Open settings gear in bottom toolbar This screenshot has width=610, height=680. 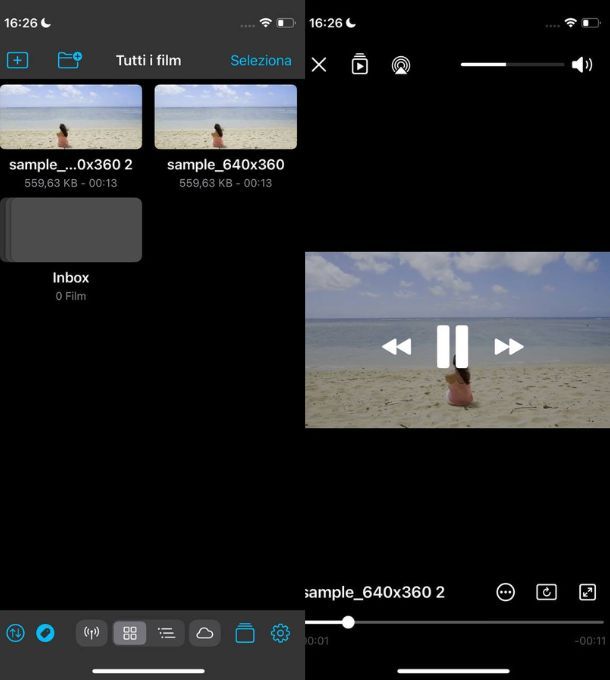pyautogui.click(x=280, y=633)
